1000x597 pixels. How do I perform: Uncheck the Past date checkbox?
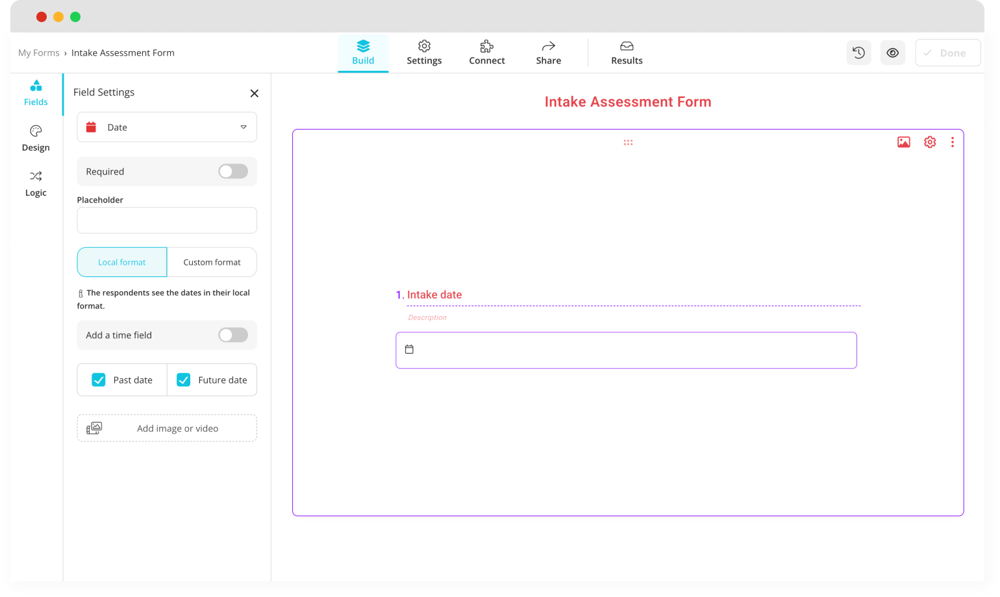[99, 380]
